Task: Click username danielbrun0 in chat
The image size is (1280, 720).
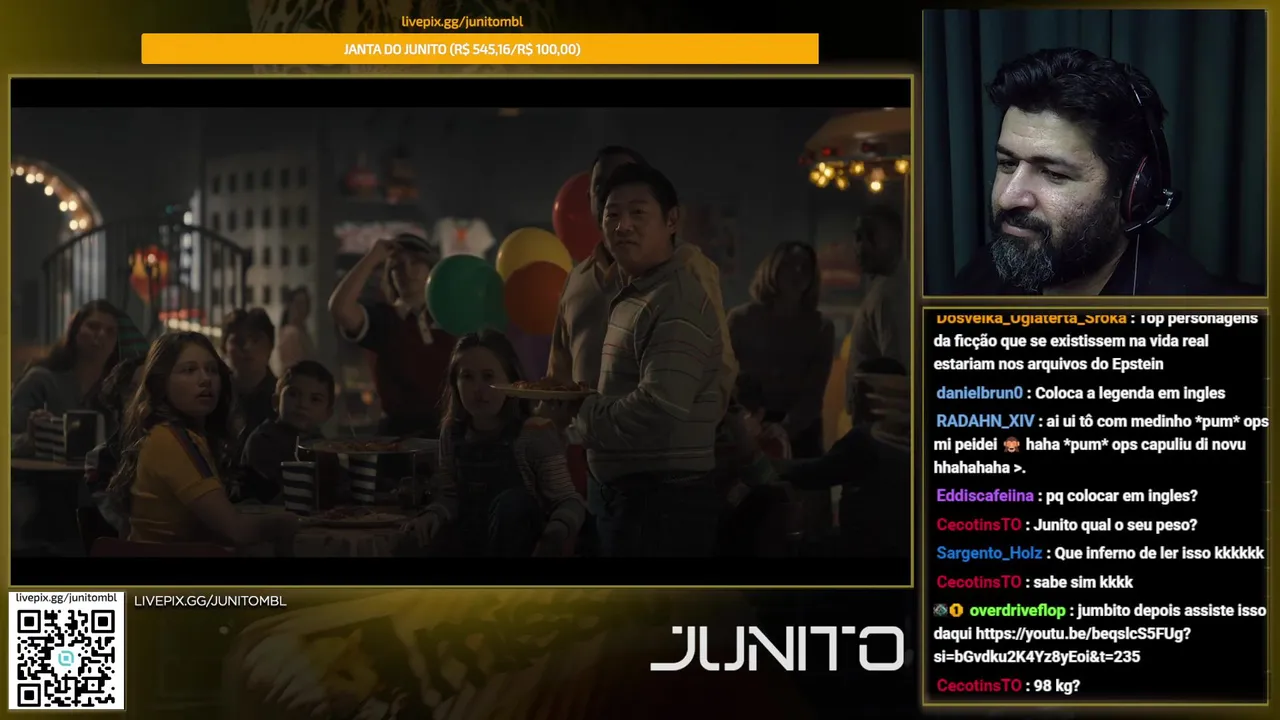Action: [x=979, y=393]
